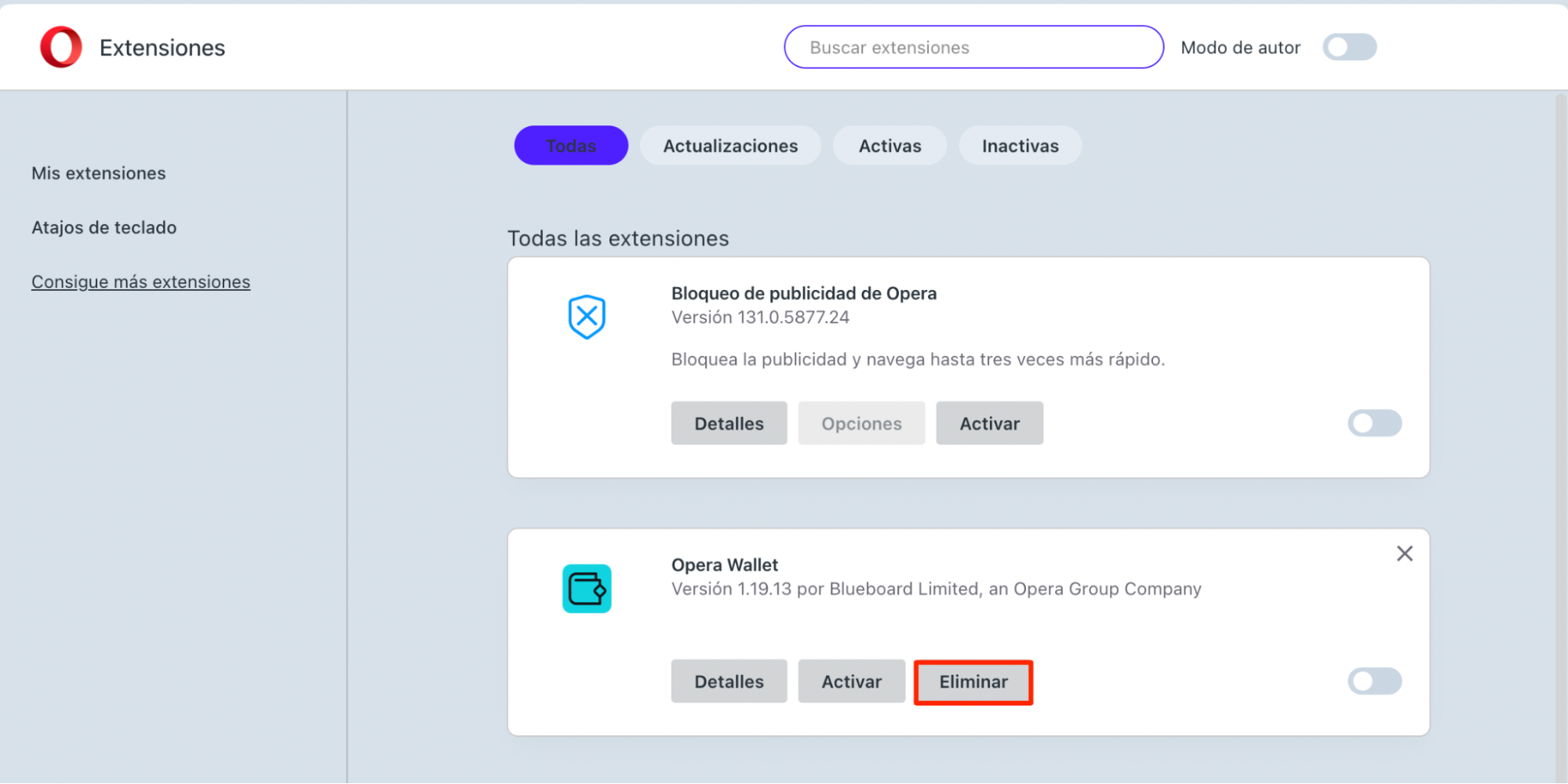Show the Inactivas extensions tab
1568x784 pixels.
(x=1020, y=146)
